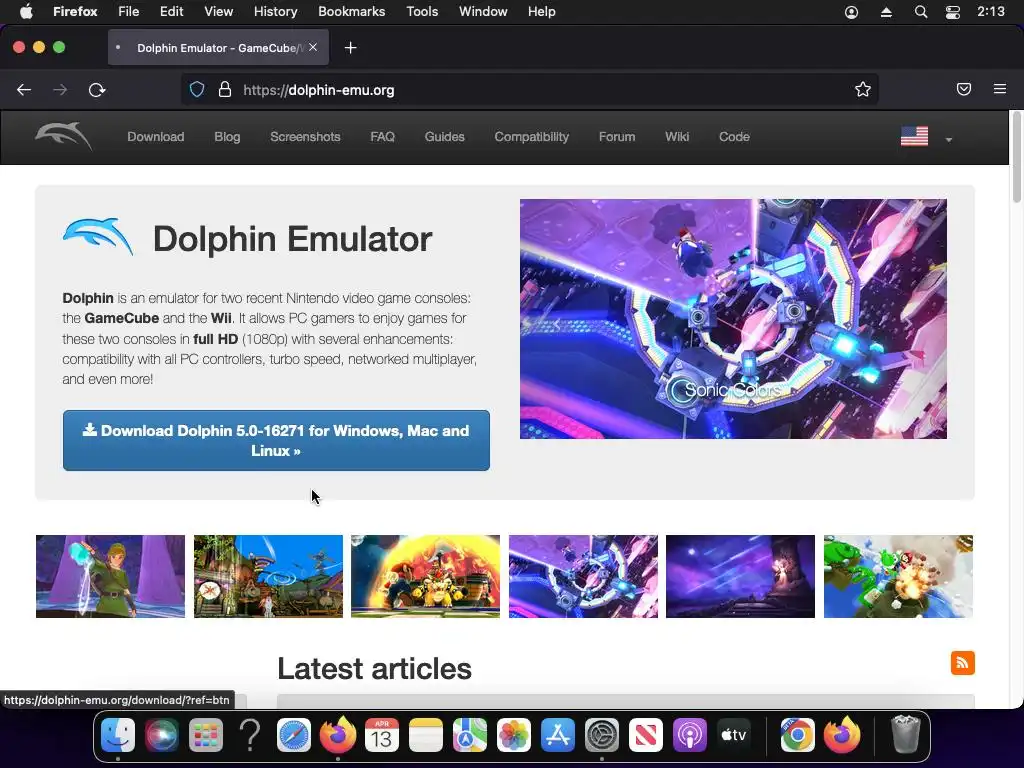
Task: Open Google Chrome from the Dock
Action: click(x=797, y=735)
